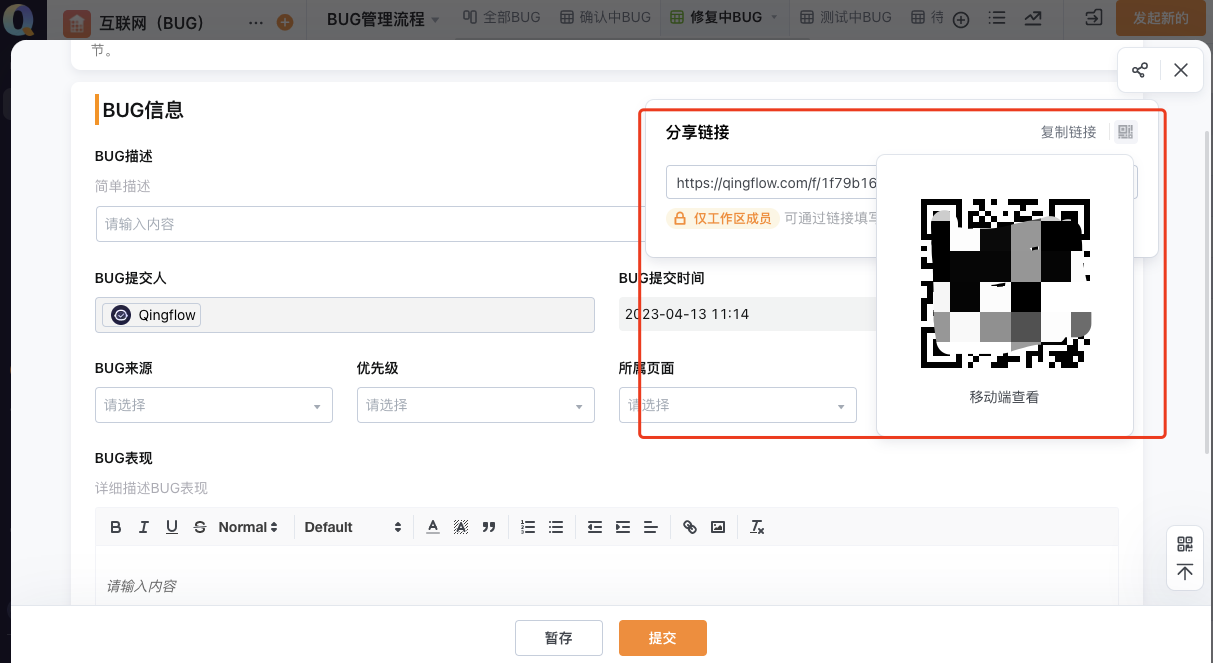Viewport: 1213px width, 663px height.
Task: Click the orange 提交 submit button
Action: (x=663, y=638)
